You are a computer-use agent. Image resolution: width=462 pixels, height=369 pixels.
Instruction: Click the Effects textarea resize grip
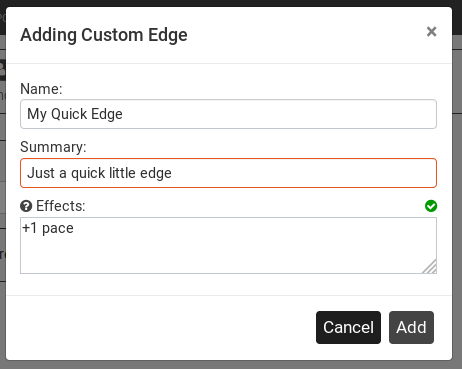430,266
